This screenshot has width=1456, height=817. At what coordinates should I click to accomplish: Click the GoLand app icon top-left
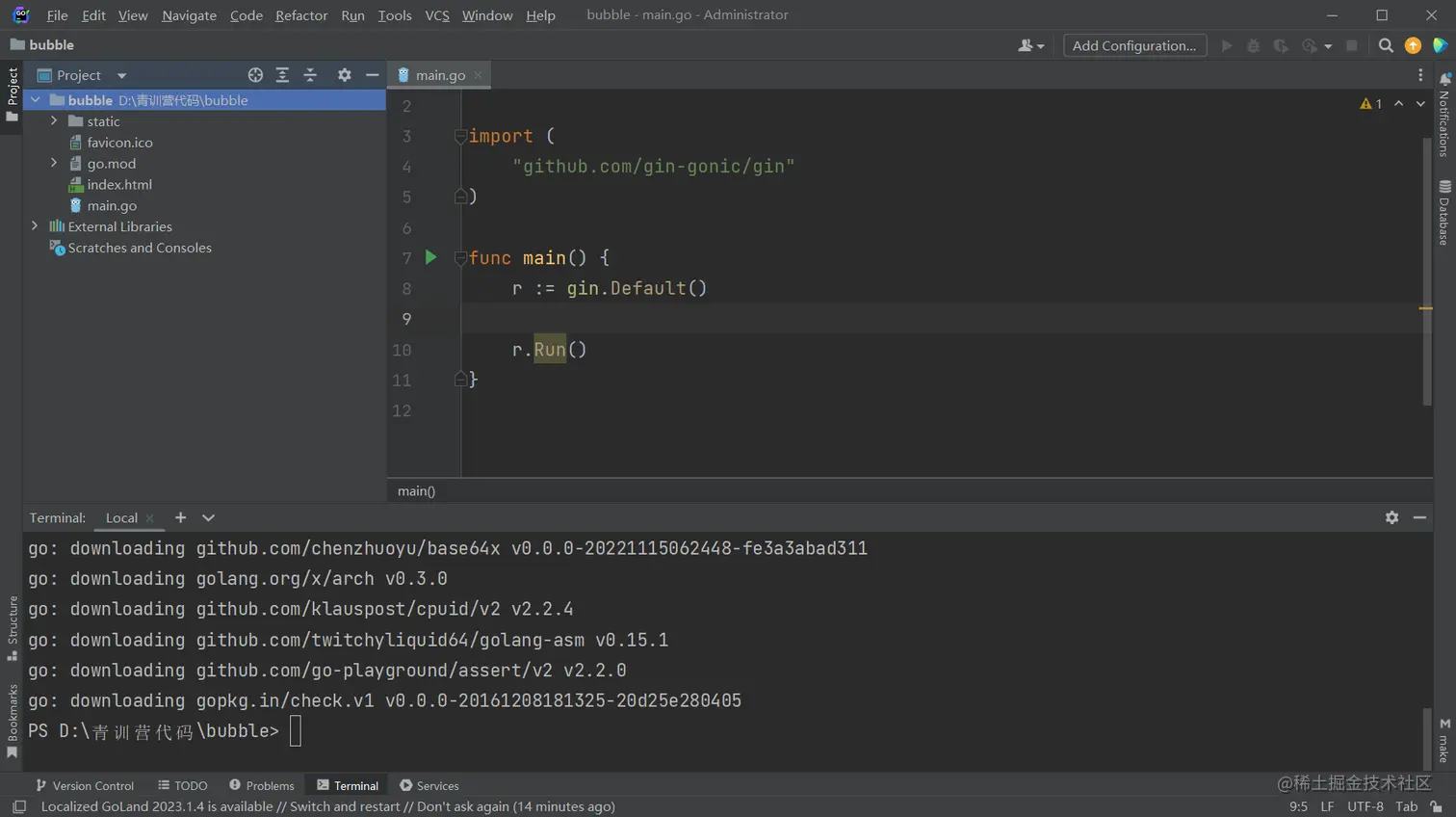click(x=20, y=14)
